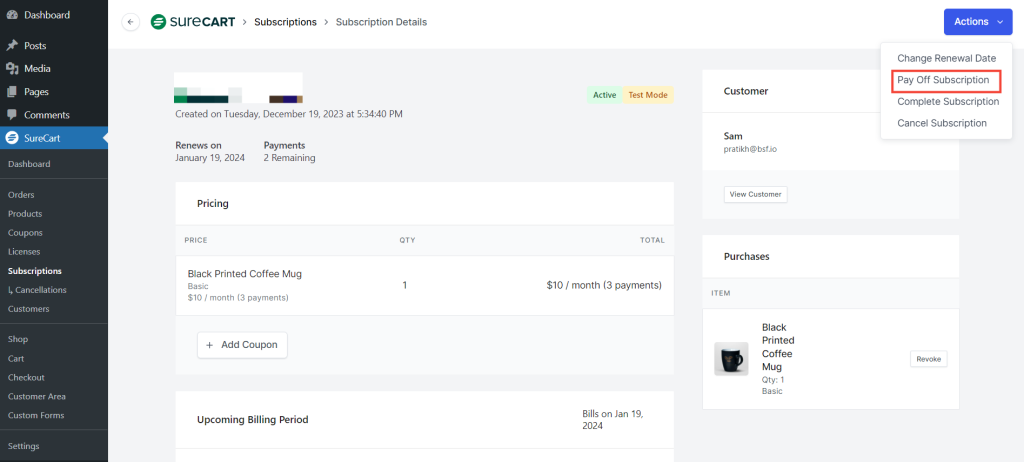Image resolution: width=1024 pixels, height=462 pixels.
Task: Click the Pages icon in sidebar
Action: coord(12,92)
